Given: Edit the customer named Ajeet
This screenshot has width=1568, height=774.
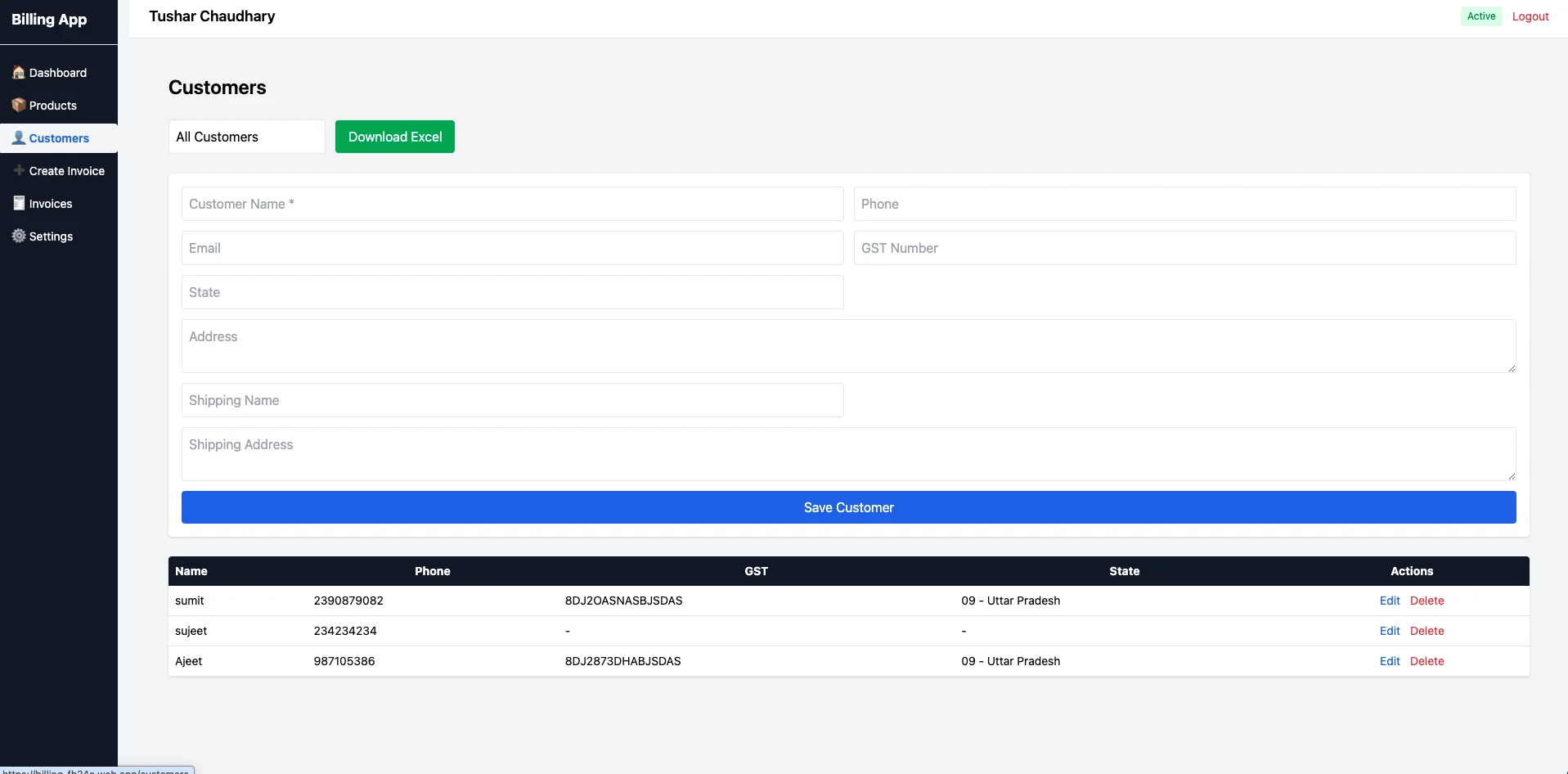Looking at the screenshot, I should [x=1390, y=660].
